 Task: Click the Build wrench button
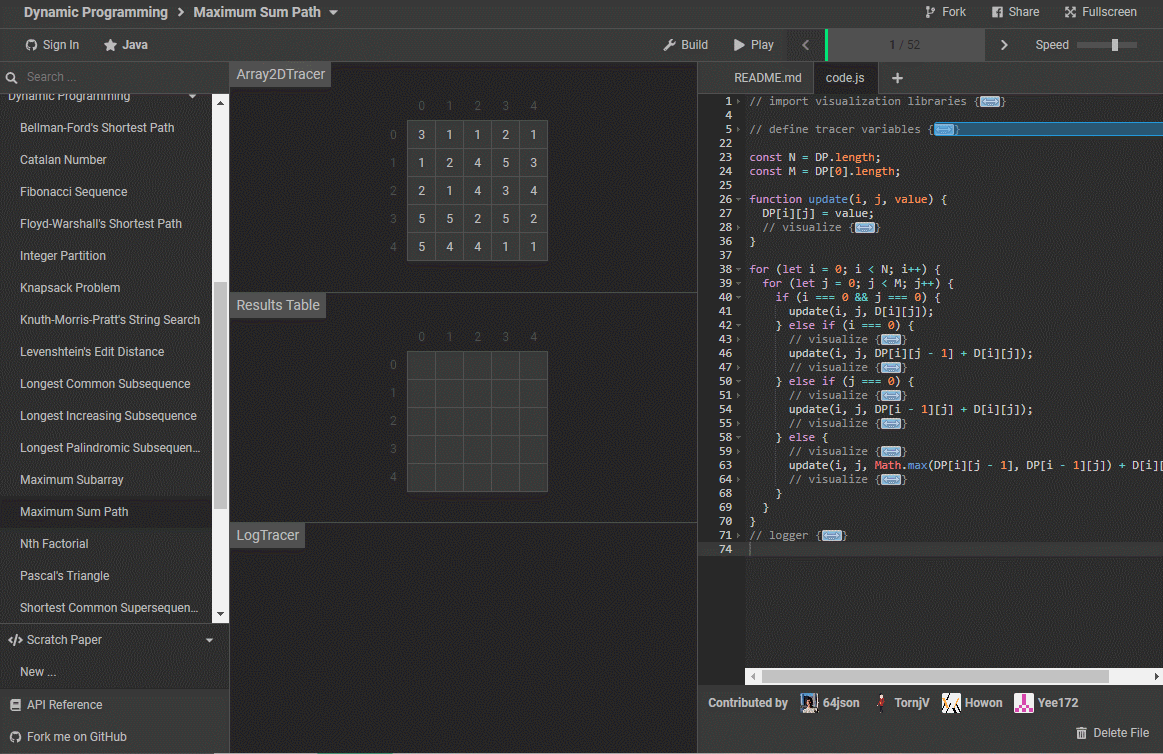(x=685, y=45)
